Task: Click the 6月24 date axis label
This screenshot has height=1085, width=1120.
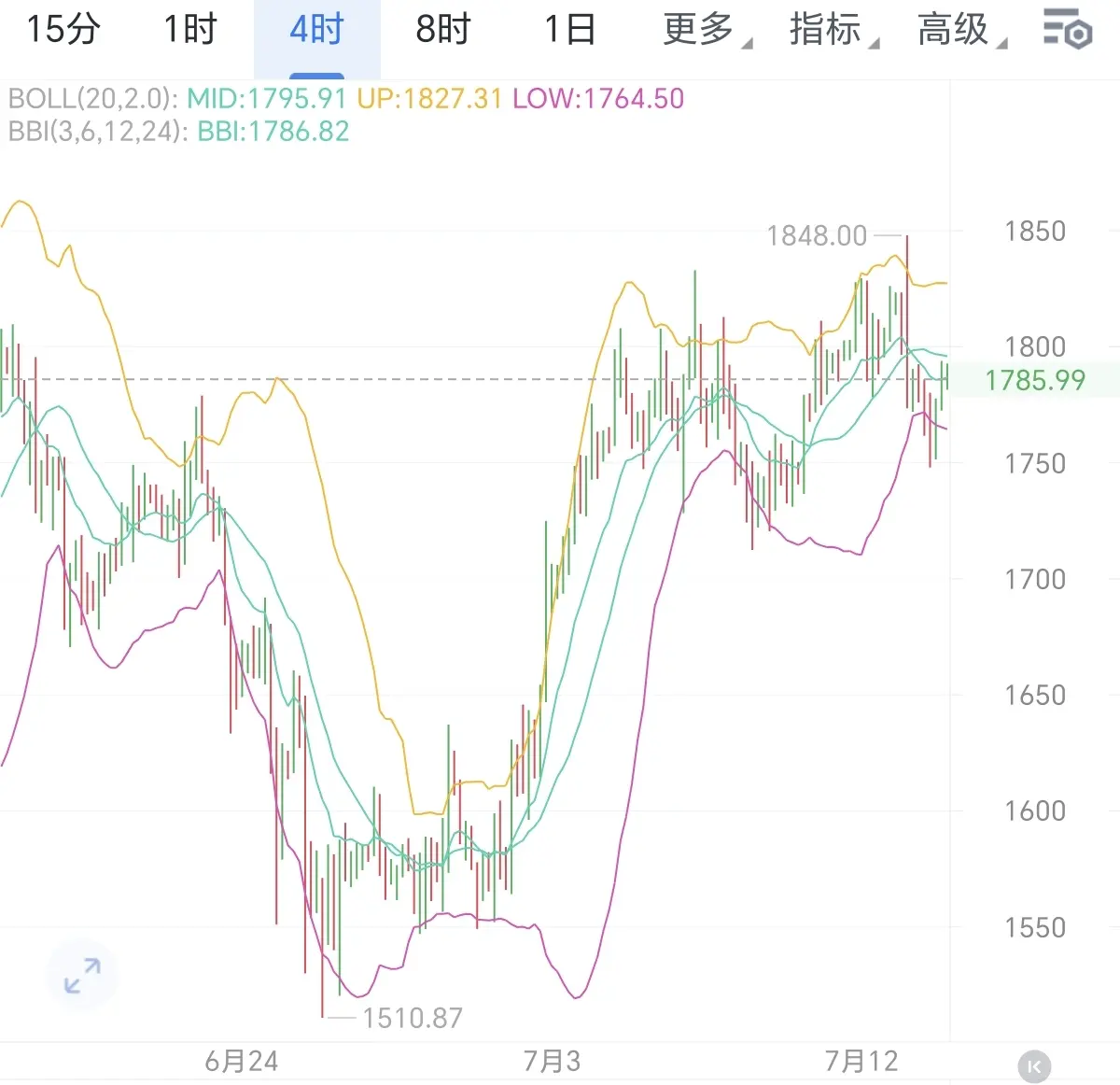Action: 242,1062
